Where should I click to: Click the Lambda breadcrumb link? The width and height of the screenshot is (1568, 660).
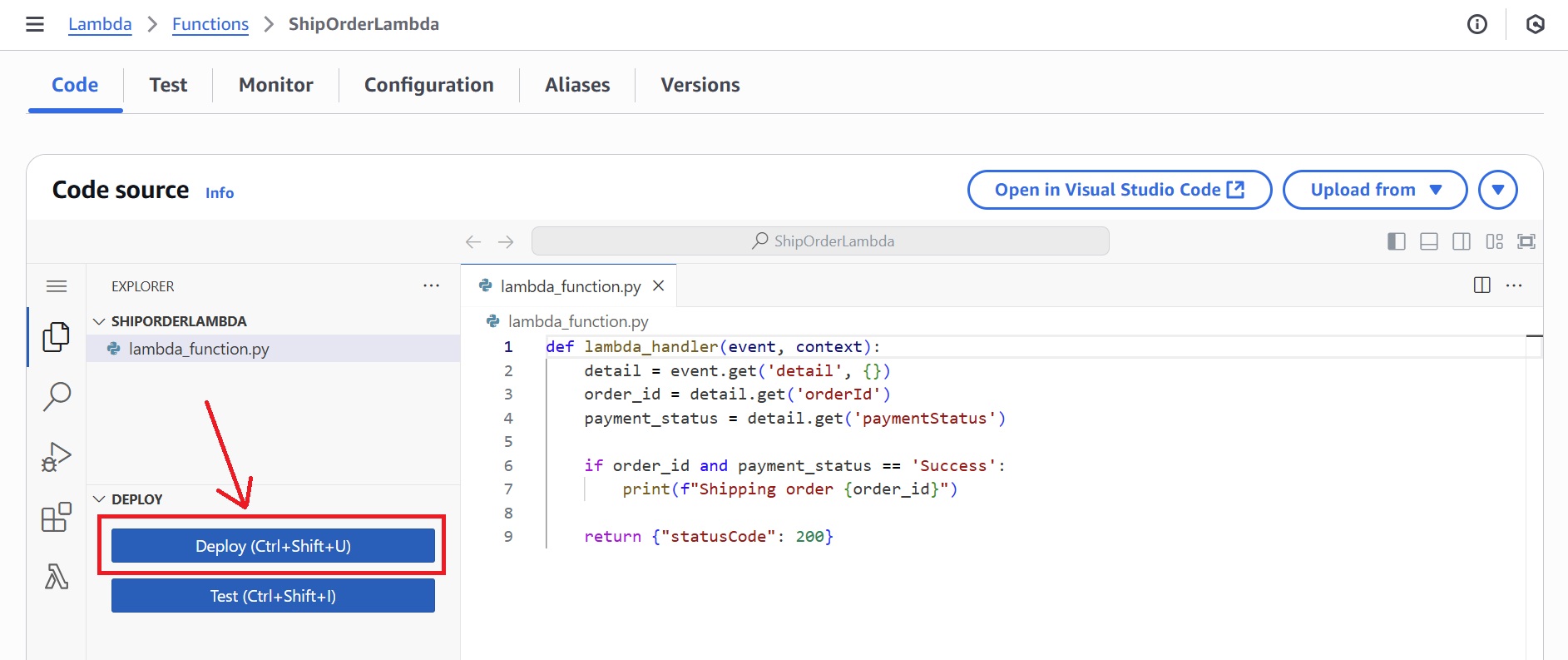point(100,24)
